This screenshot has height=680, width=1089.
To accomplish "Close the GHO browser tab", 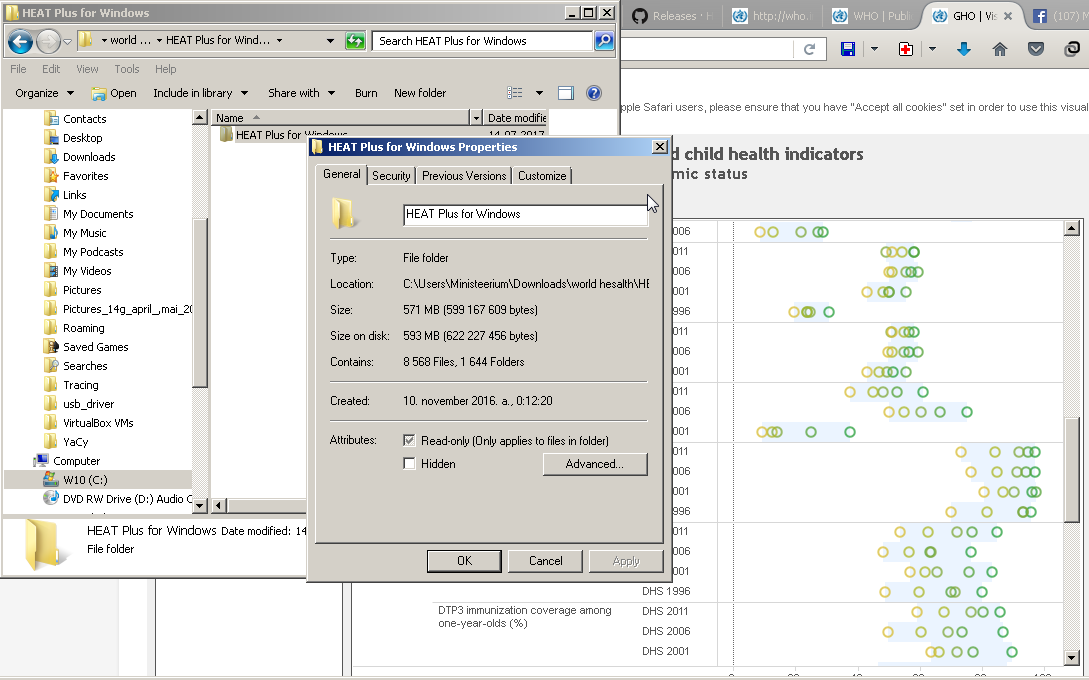I will (x=1008, y=16).
